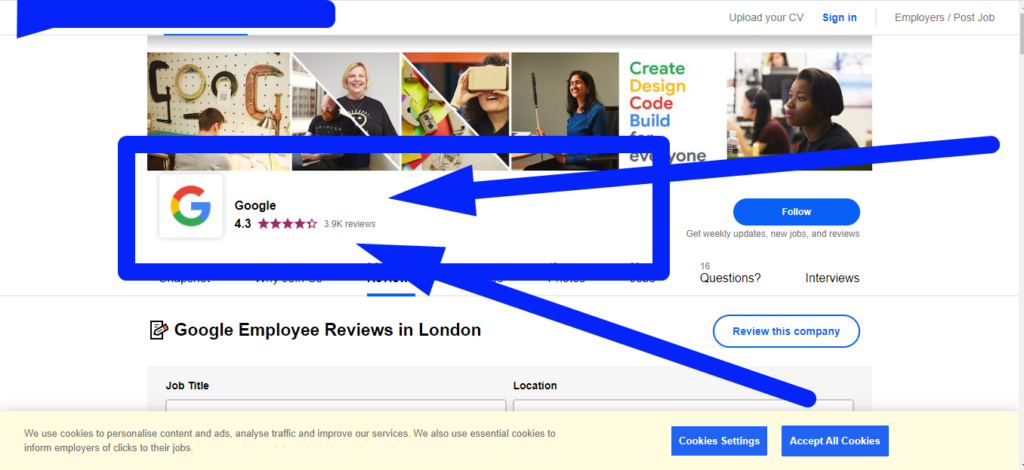Click the star rating next to 4.3
Viewport: 1024px width, 470px height.
tap(287, 224)
